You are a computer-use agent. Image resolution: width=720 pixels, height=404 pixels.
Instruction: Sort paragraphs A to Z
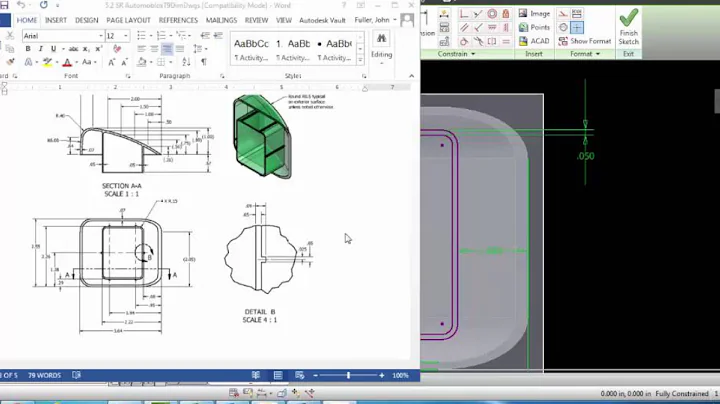(186, 62)
